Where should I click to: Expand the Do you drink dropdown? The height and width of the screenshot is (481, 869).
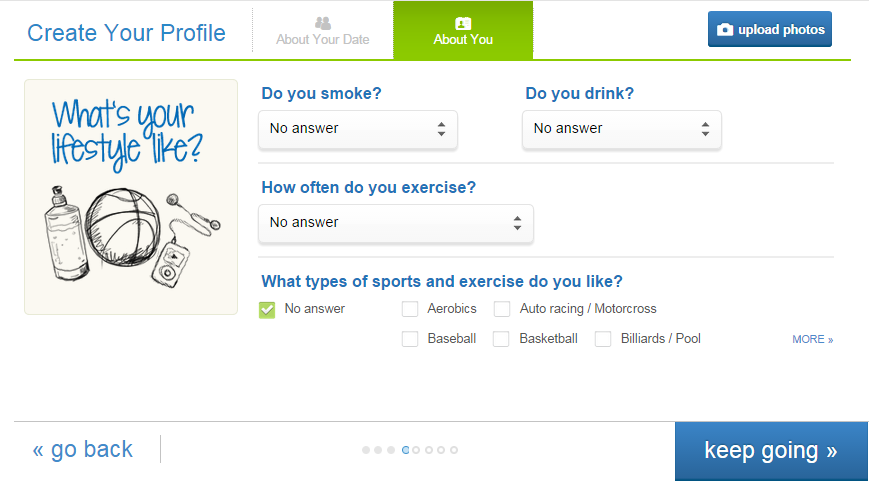pyautogui.click(x=621, y=129)
